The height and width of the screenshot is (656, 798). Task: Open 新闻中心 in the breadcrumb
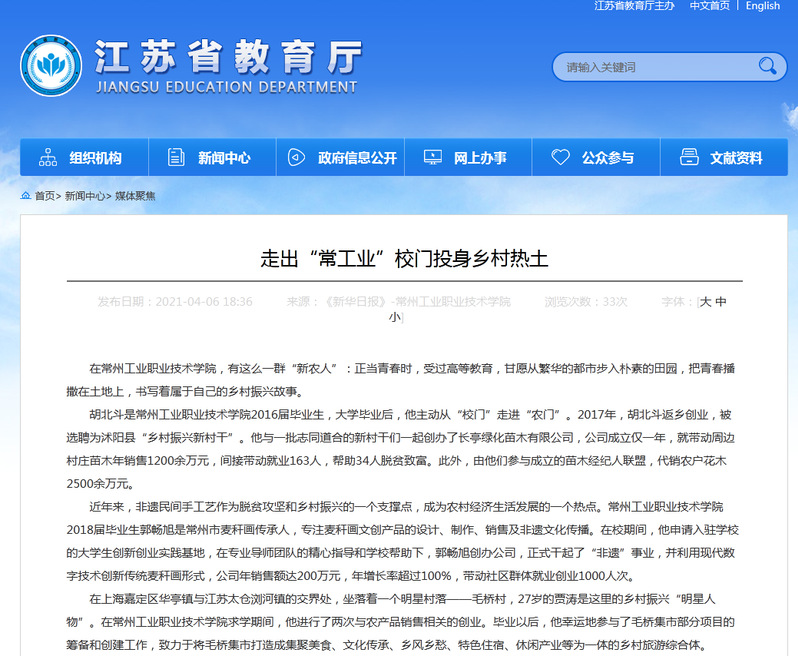(85, 196)
